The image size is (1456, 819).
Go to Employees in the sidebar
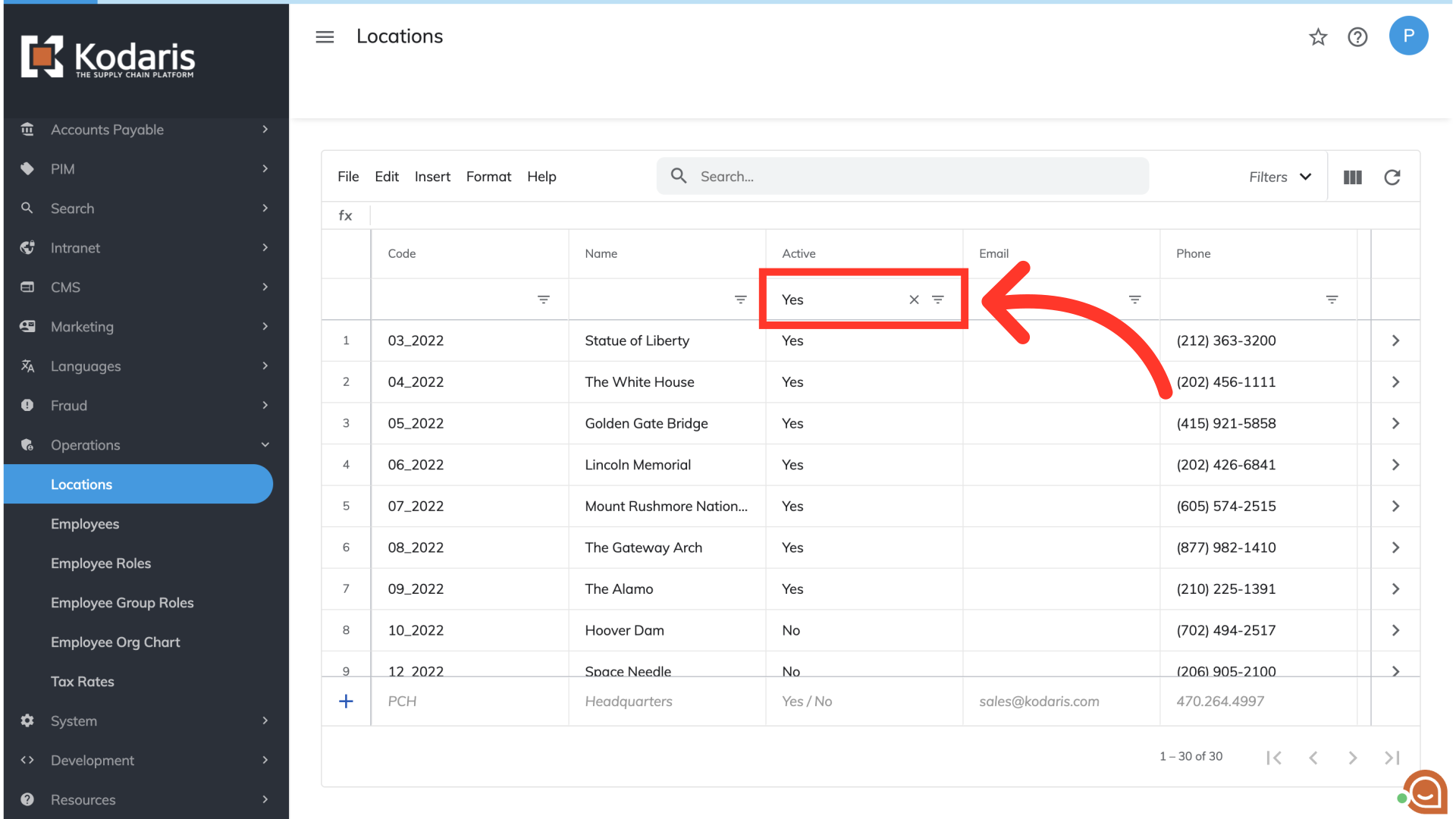point(85,524)
